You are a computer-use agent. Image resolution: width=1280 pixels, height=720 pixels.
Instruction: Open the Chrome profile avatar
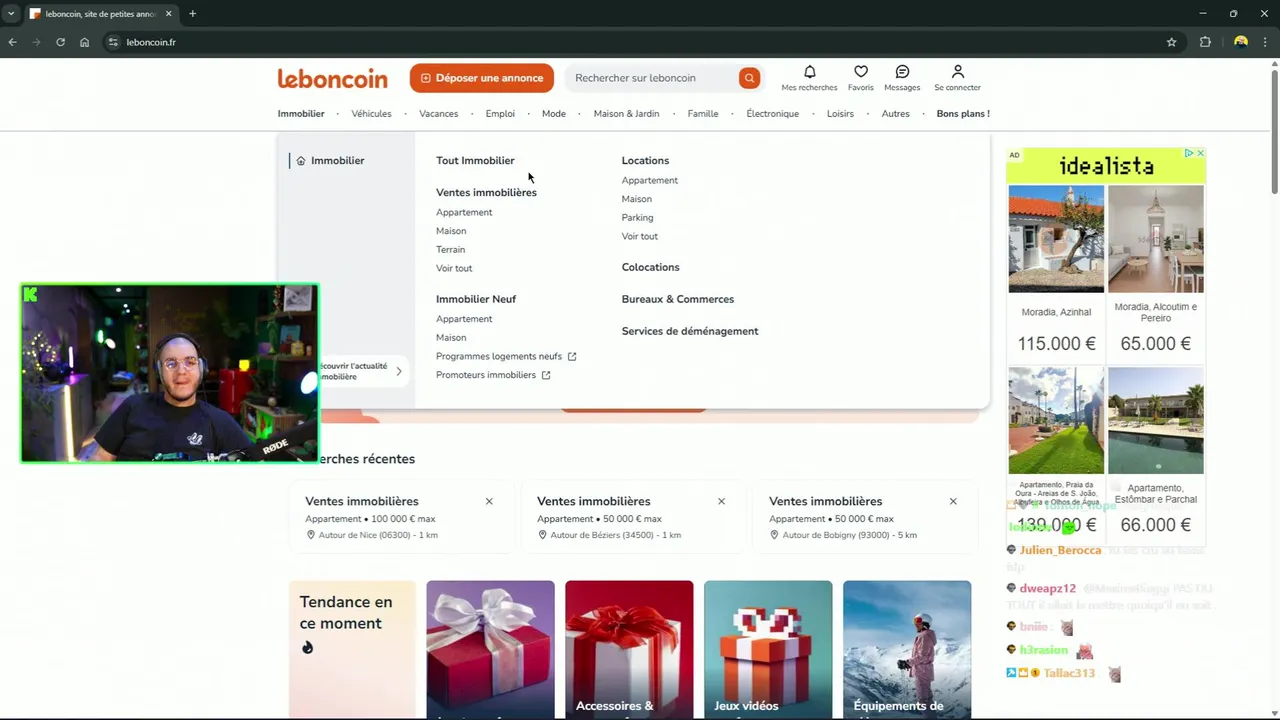1241,42
